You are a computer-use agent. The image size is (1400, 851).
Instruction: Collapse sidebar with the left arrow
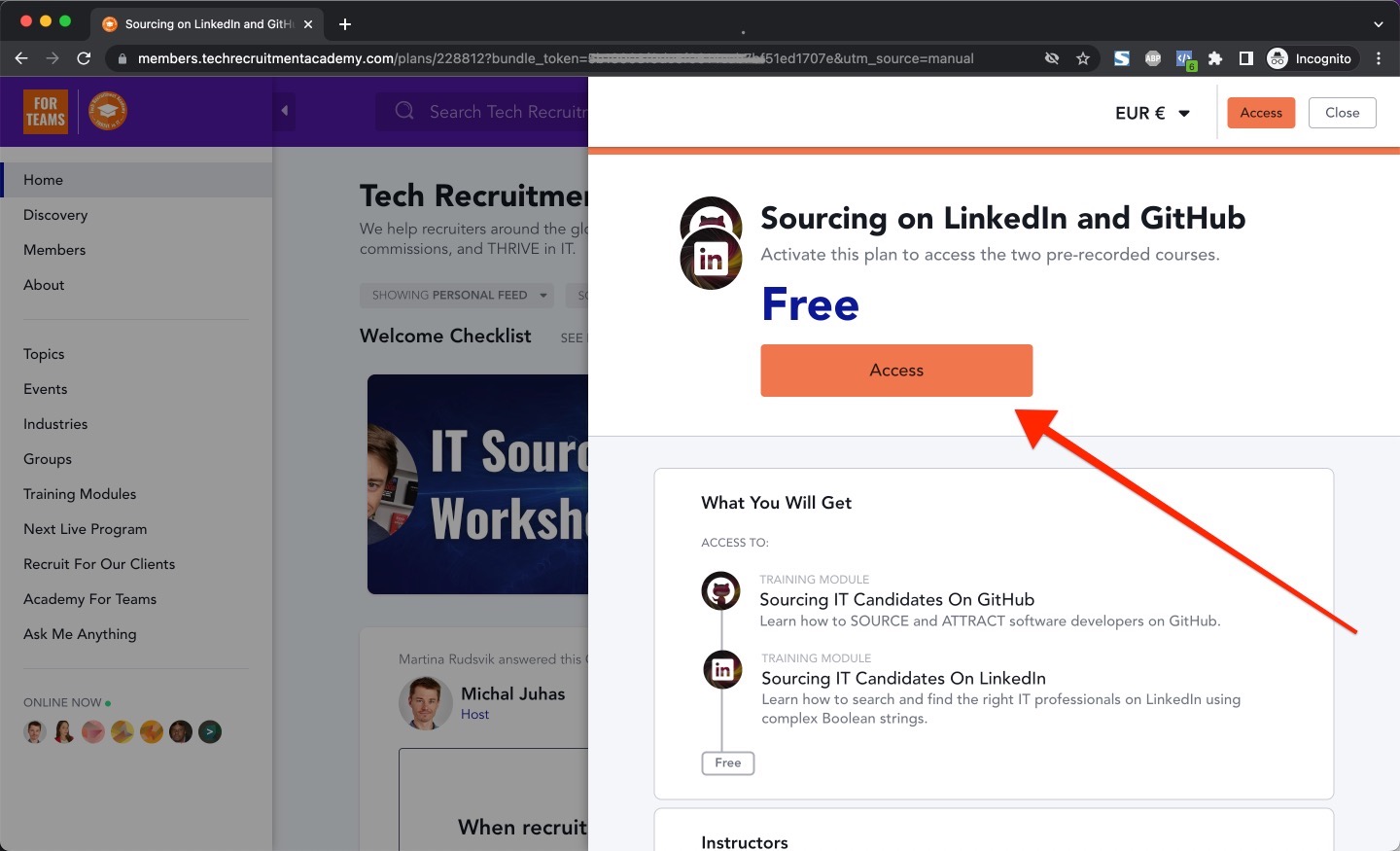285,111
